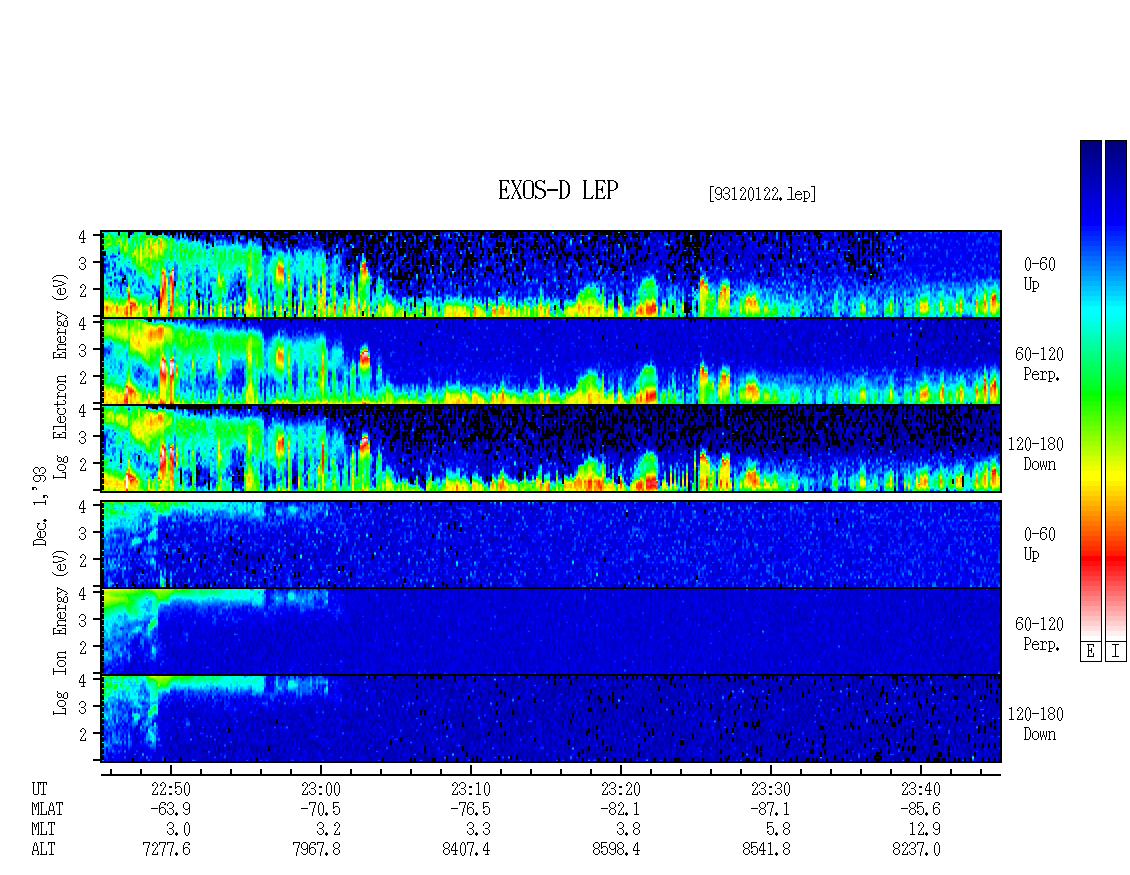Click the ALT value 7967.8
Viewport: 1130px width, 875px height.
coord(317,849)
